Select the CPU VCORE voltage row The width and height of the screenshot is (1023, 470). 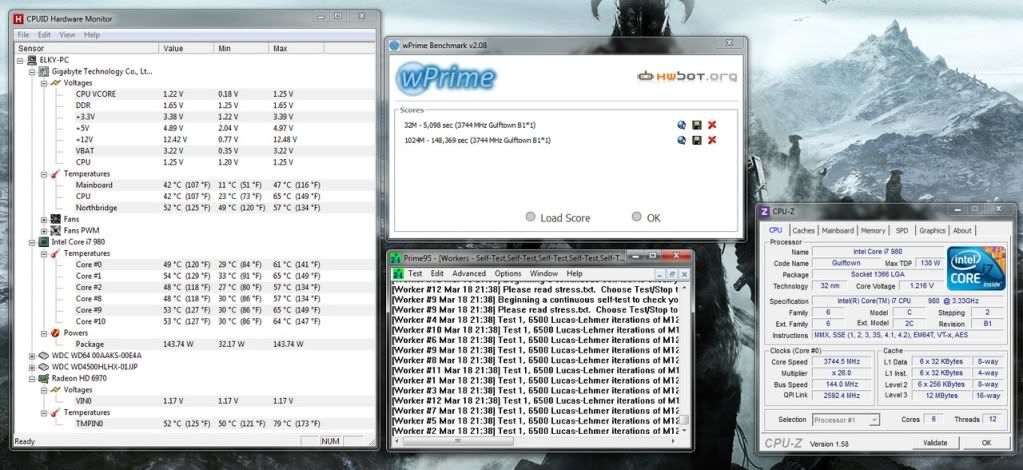(x=194, y=94)
